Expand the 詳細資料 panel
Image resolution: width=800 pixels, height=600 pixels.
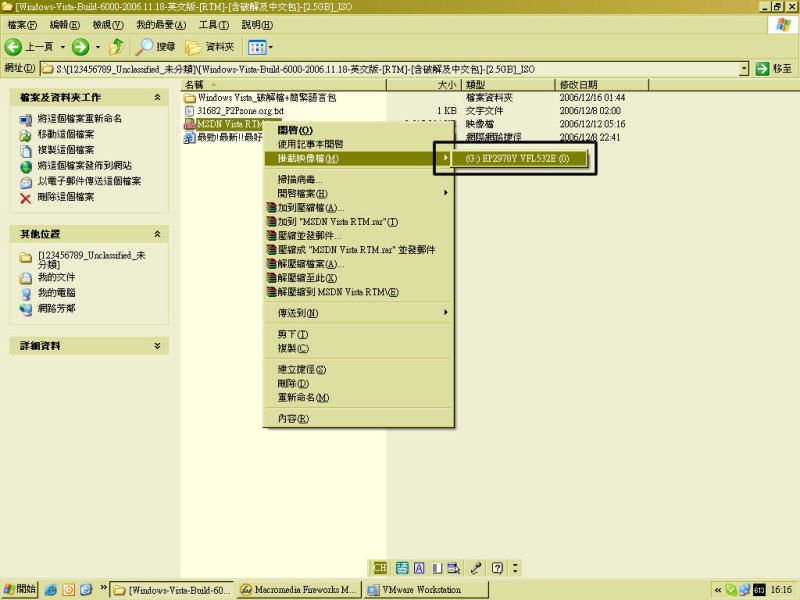[157, 345]
